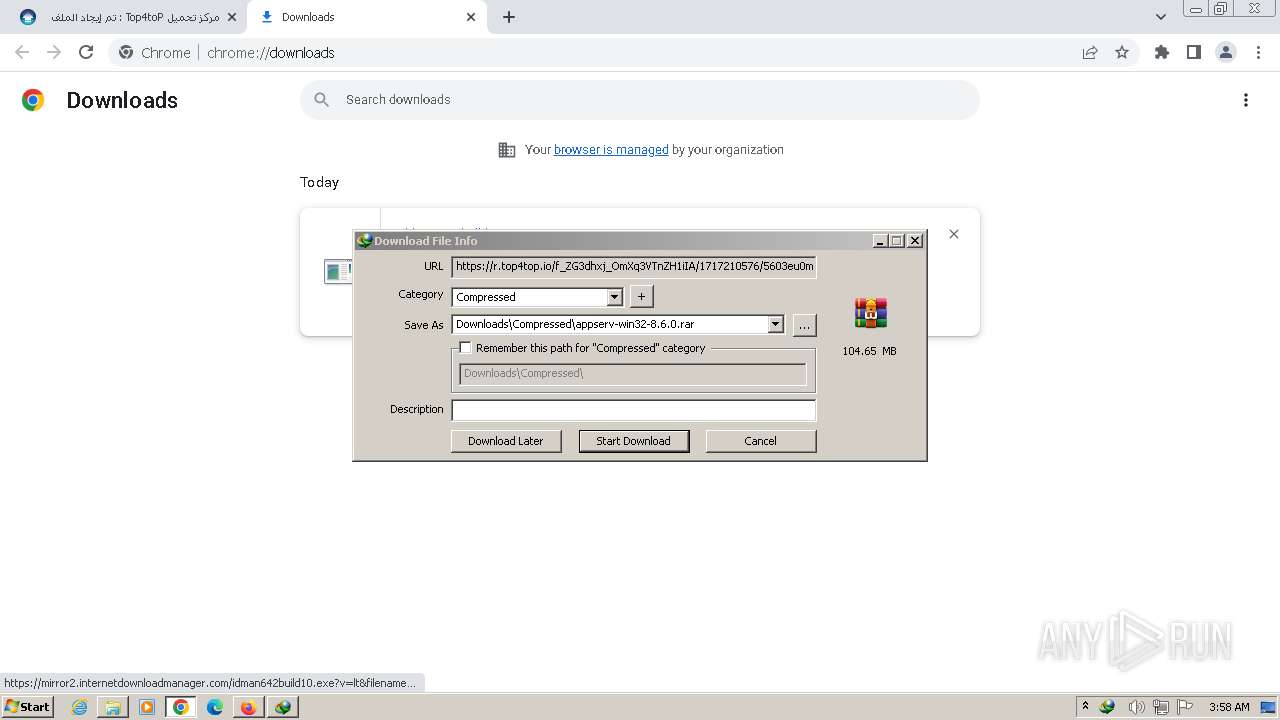This screenshot has height=720, width=1280.
Task: Open File Explorer from taskbar
Action: 113,707
